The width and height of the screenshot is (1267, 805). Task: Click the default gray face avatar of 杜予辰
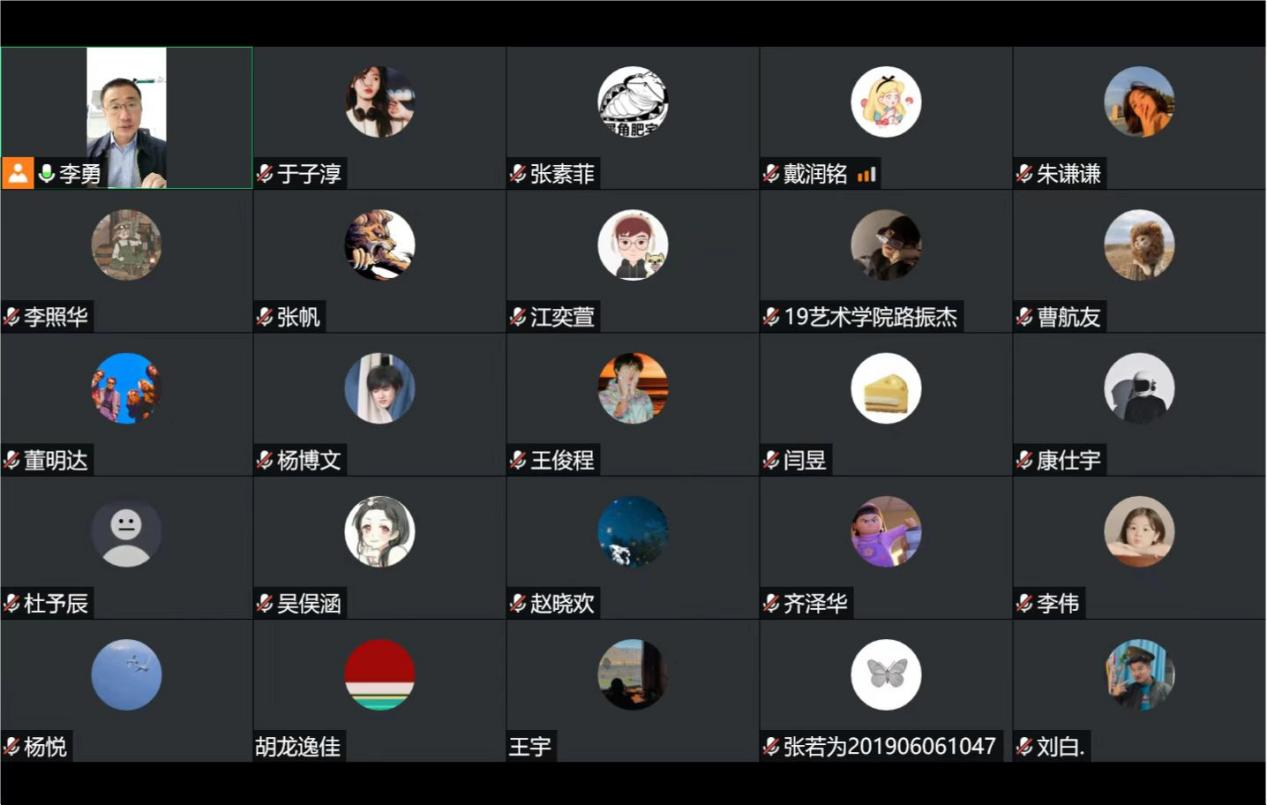click(126, 532)
